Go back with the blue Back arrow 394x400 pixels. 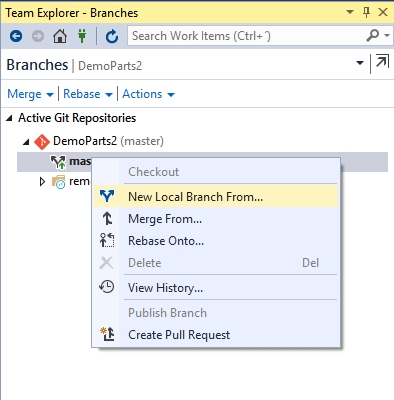pos(16,36)
